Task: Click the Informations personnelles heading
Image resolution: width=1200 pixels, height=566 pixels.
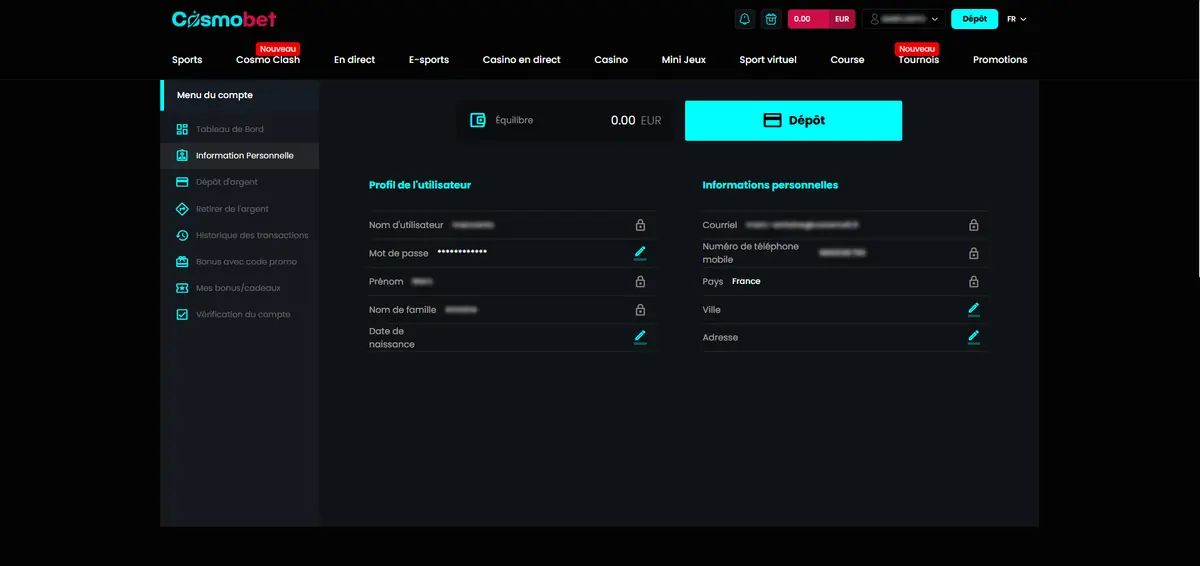Action: tap(770, 185)
